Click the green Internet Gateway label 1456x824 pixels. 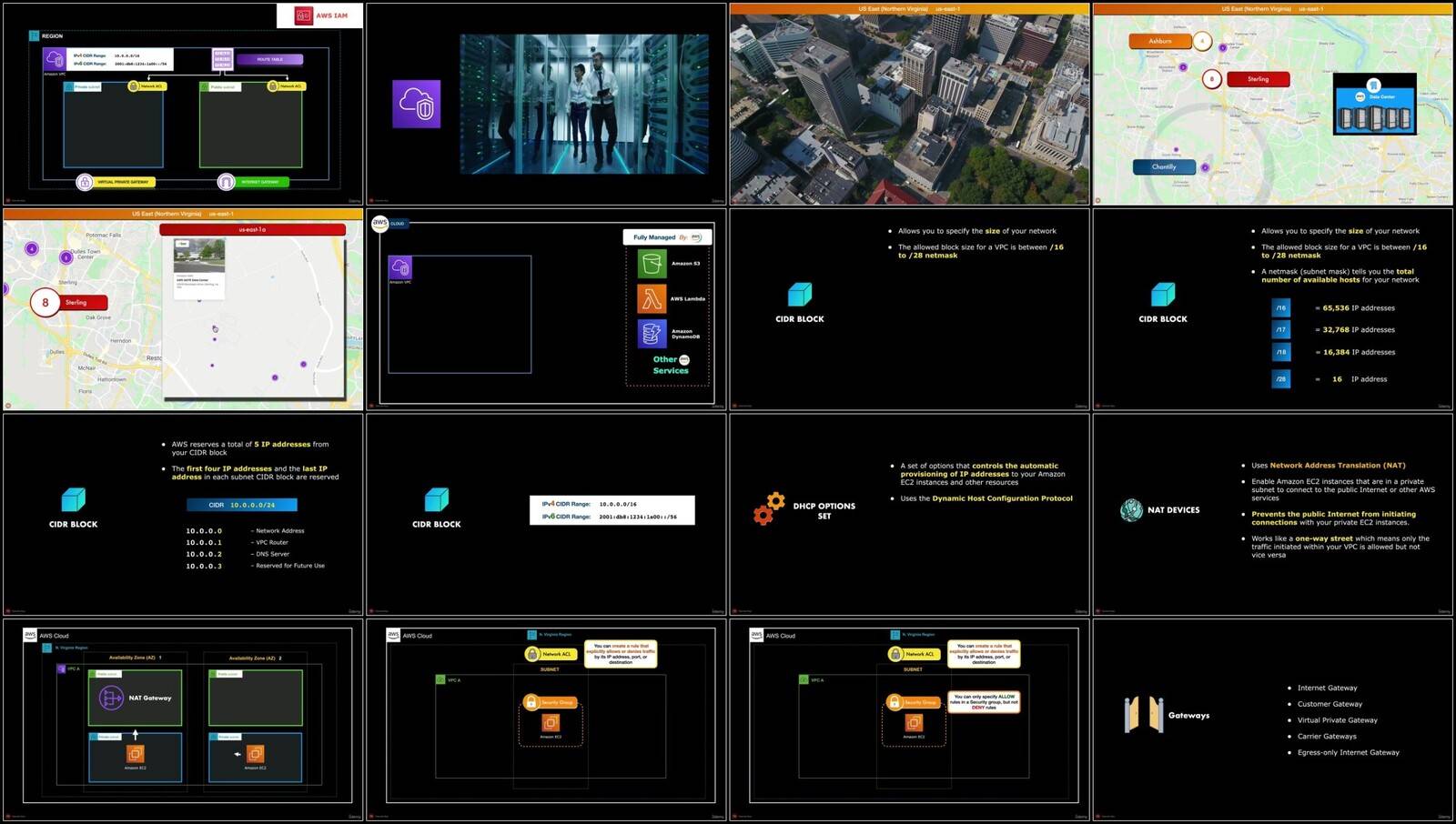coord(260,182)
